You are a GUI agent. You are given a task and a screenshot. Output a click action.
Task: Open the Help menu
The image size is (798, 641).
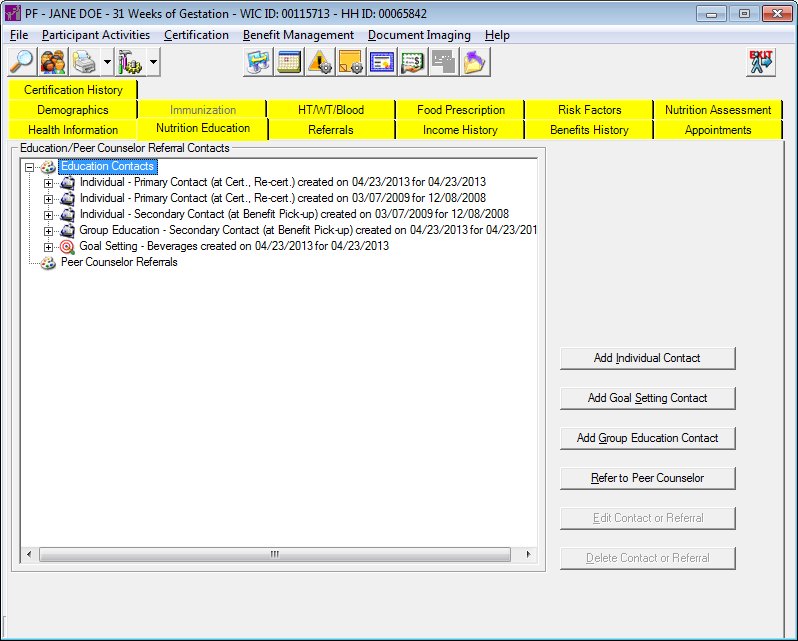(x=497, y=35)
